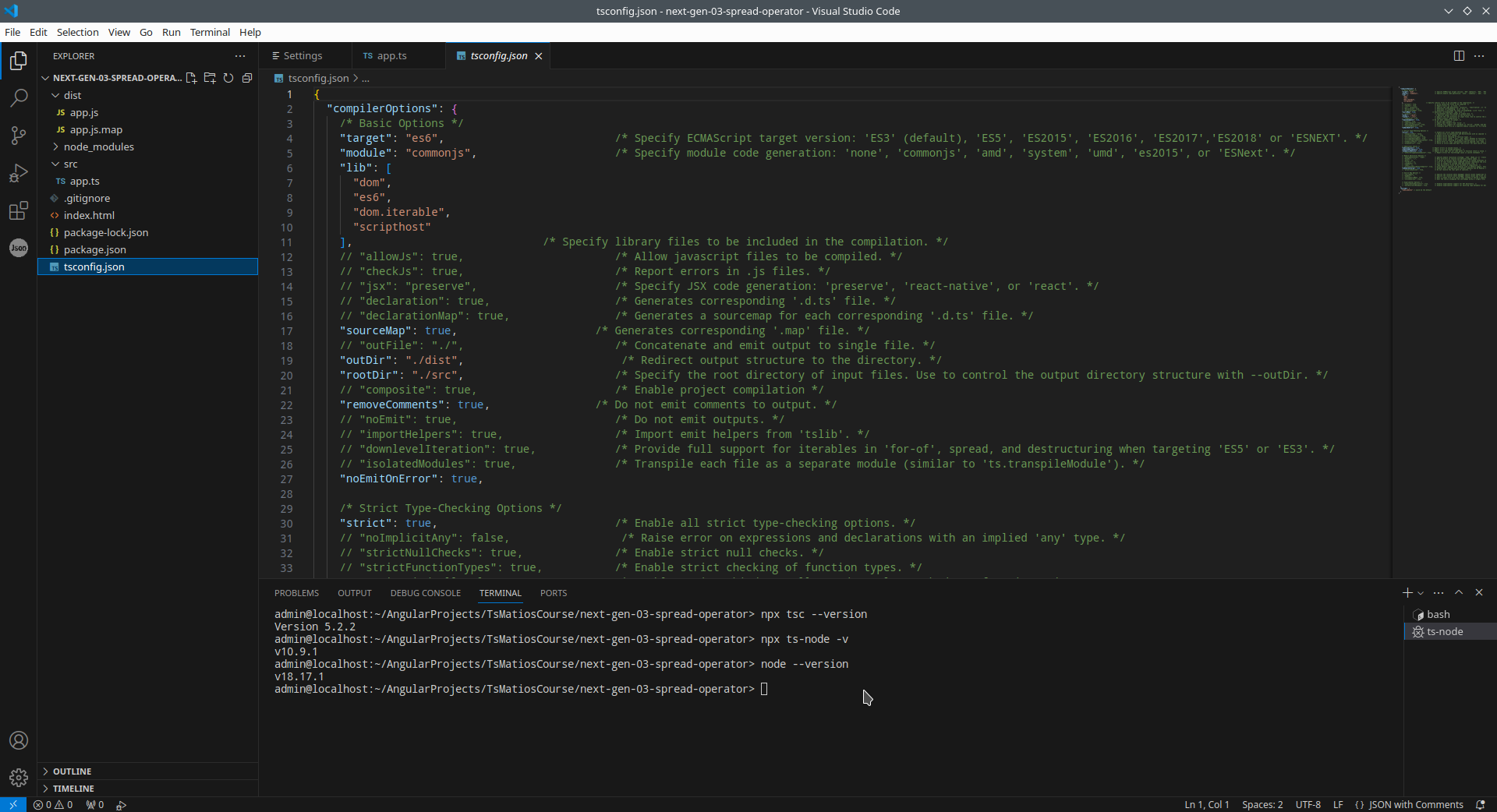The height and width of the screenshot is (812, 1497).
Task: Open the Json extension view icon
Action: click(19, 248)
